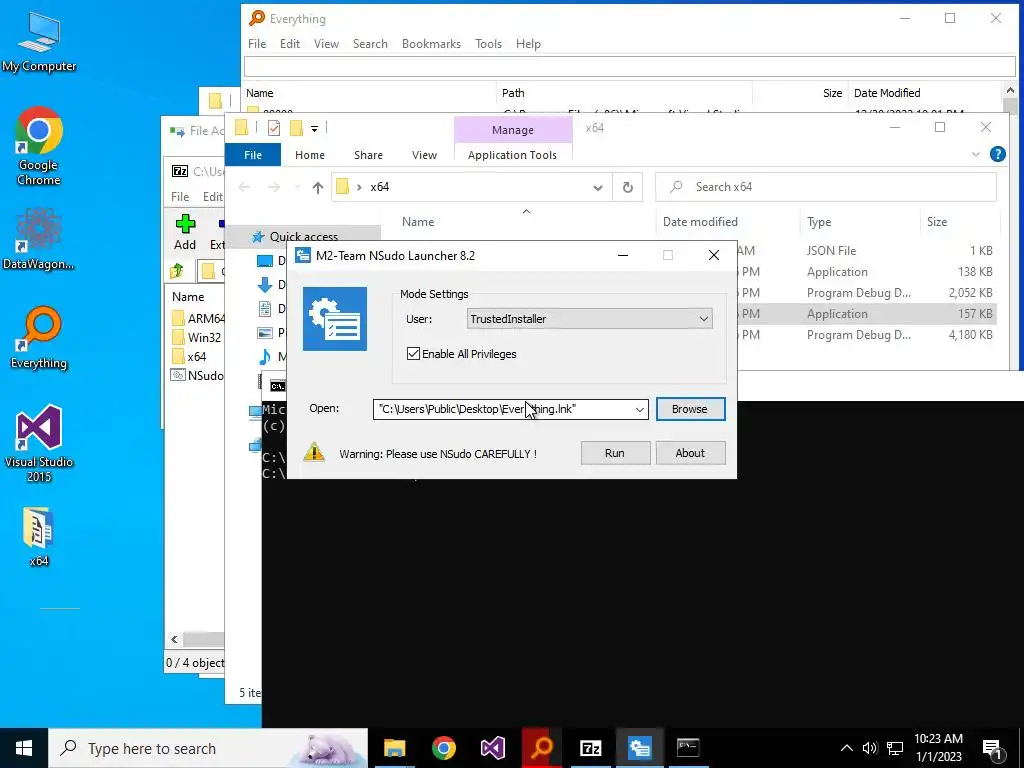The height and width of the screenshot is (768, 1024).
Task: Go up one folder level in Explorer
Action: [x=317, y=187]
